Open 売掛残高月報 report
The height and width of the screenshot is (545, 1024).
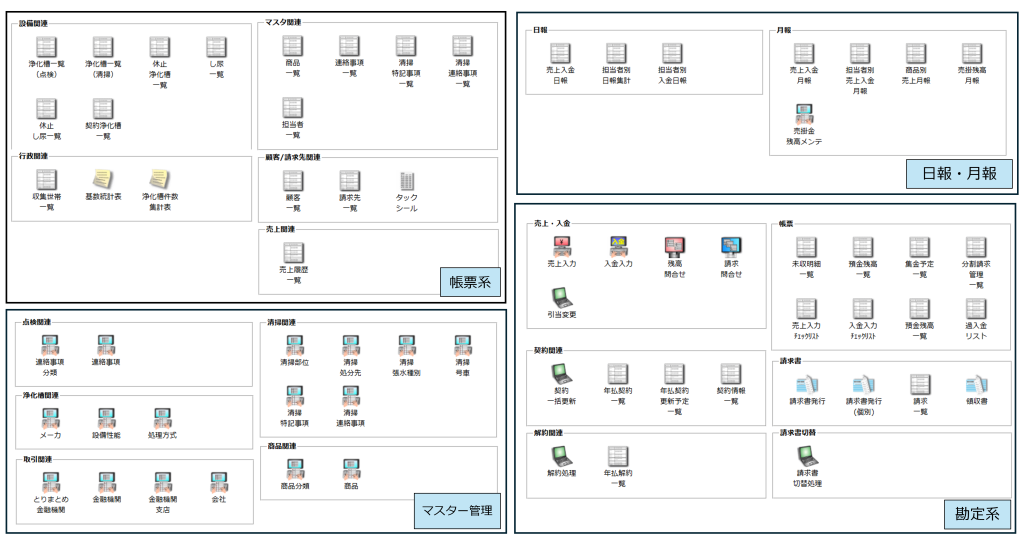[972, 53]
